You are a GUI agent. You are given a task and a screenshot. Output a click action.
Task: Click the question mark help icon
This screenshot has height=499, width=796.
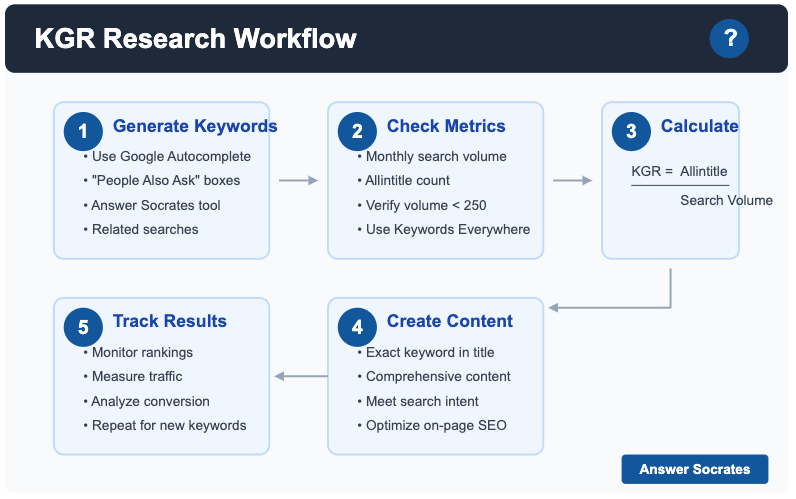click(x=729, y=39)
